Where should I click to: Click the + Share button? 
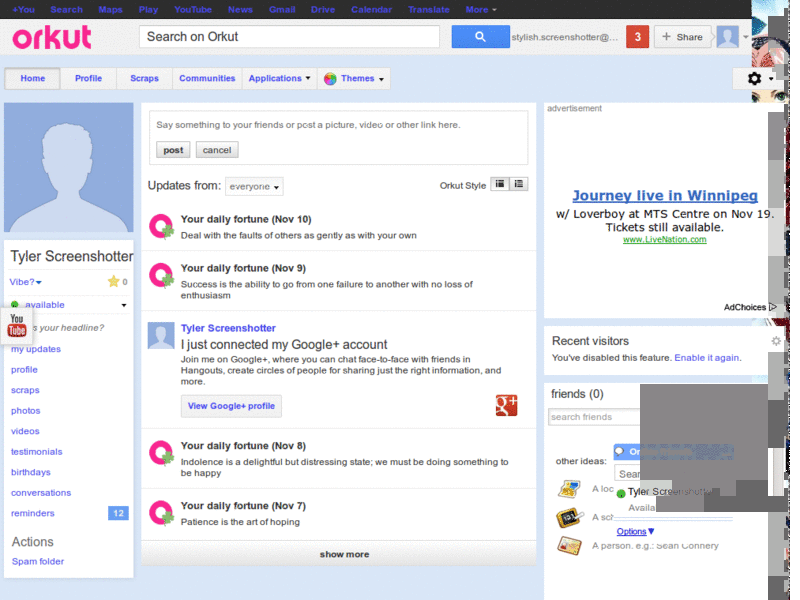pyautogui.click(x=682, y=37)
